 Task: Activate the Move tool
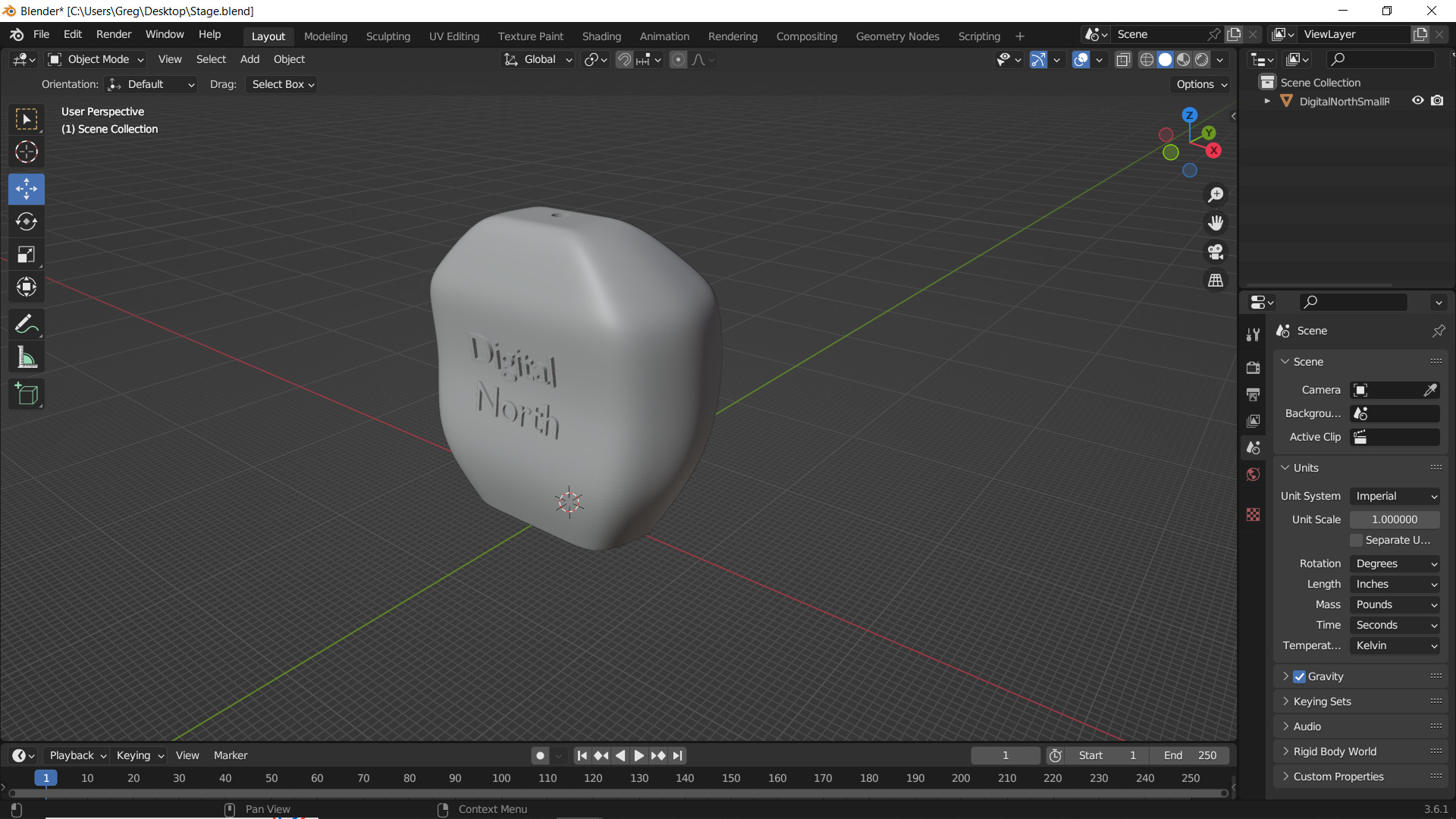[x=27, y=189]
